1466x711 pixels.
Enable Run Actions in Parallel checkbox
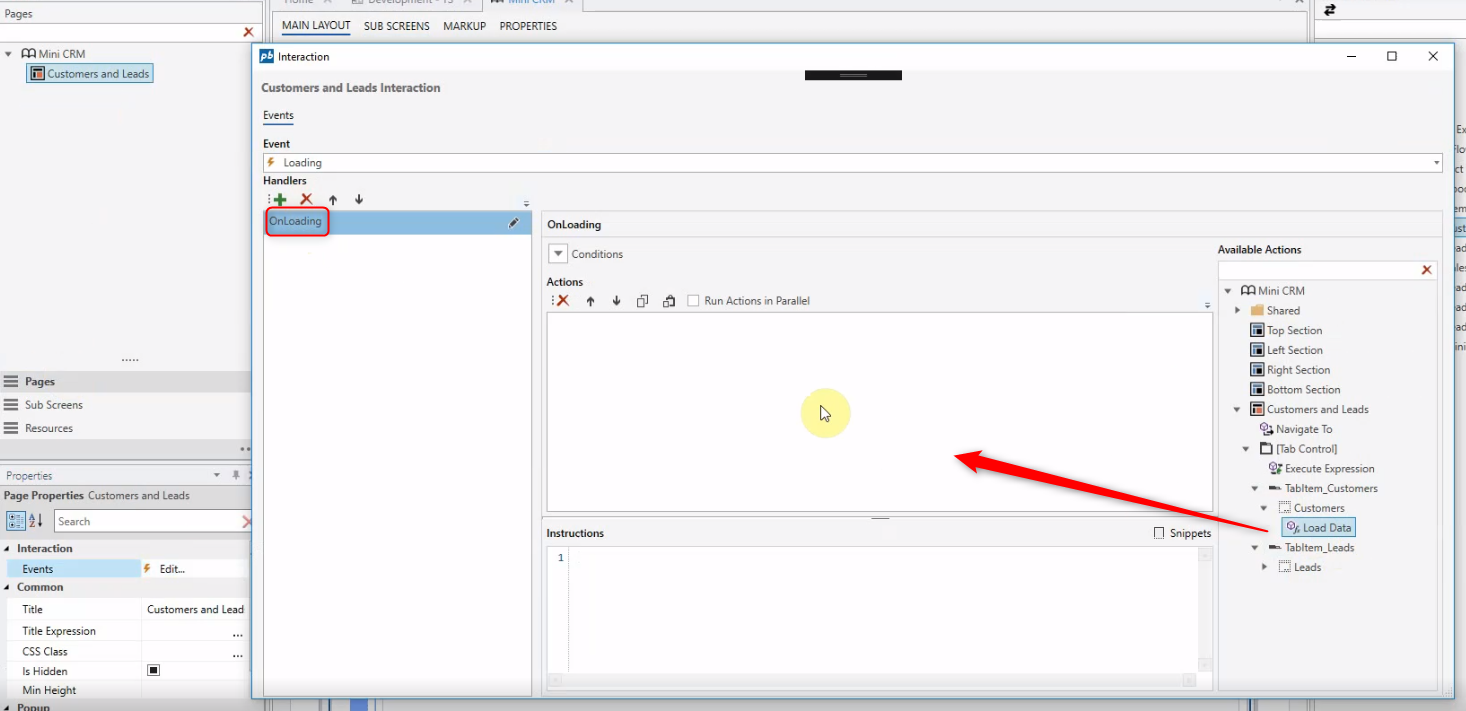coord(693,301)
